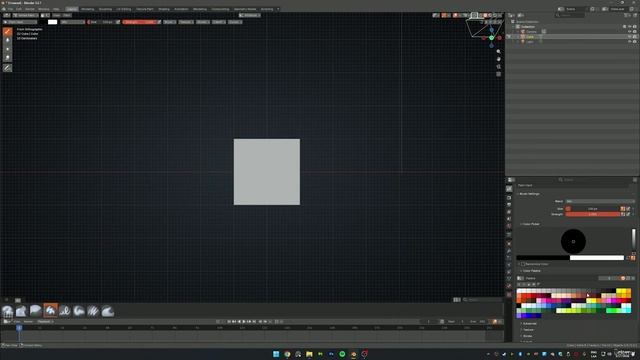
Task: Select the Cube row in the outliner
Action: pos(571,37)
